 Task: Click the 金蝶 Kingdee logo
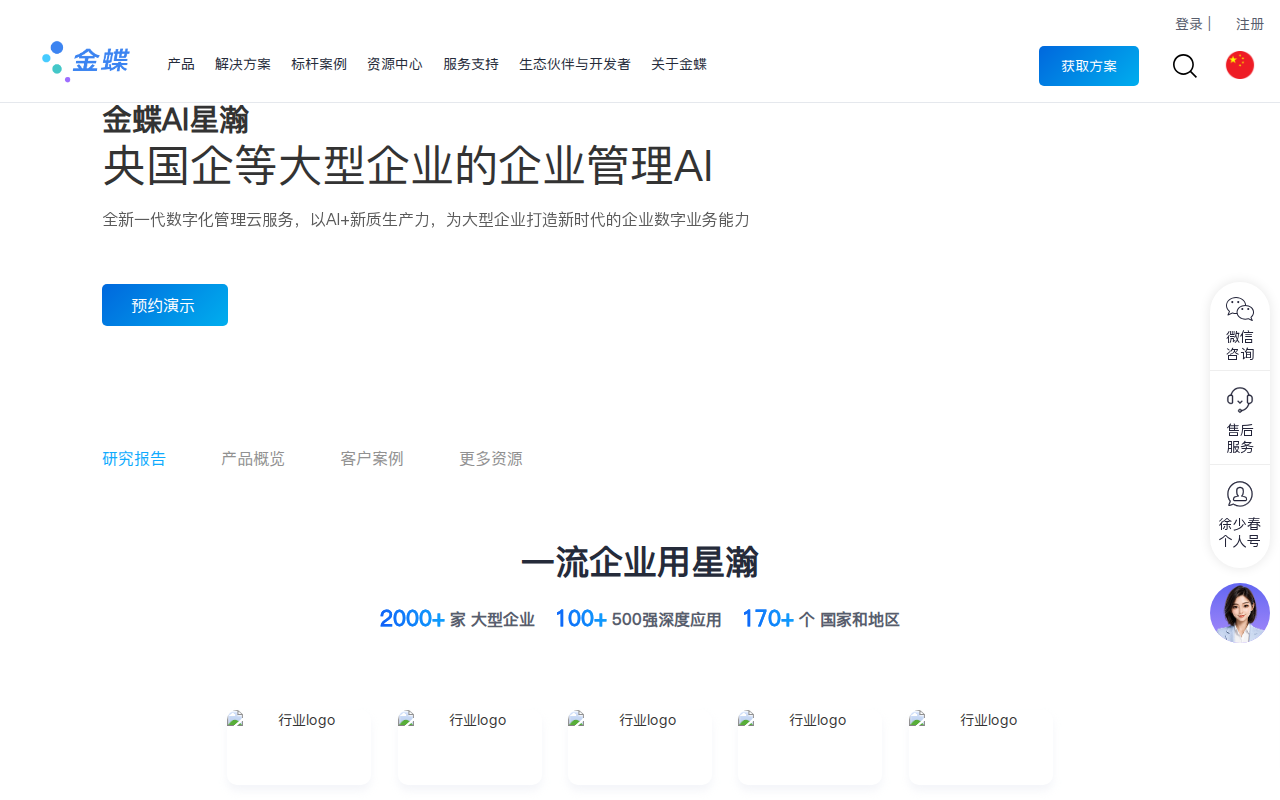pyautogui.click(x=86, y=62)
